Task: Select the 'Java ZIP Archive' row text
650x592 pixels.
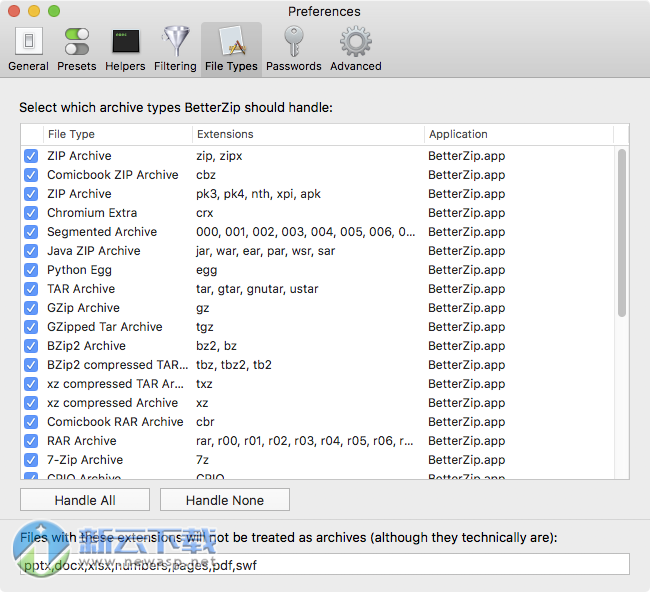Action: point(94,251)
